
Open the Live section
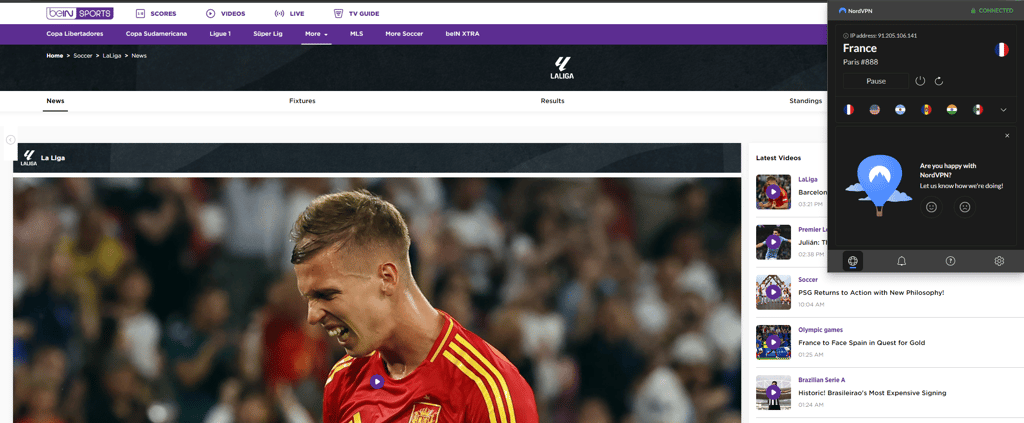pyautogui.click(x=289, y=13)
